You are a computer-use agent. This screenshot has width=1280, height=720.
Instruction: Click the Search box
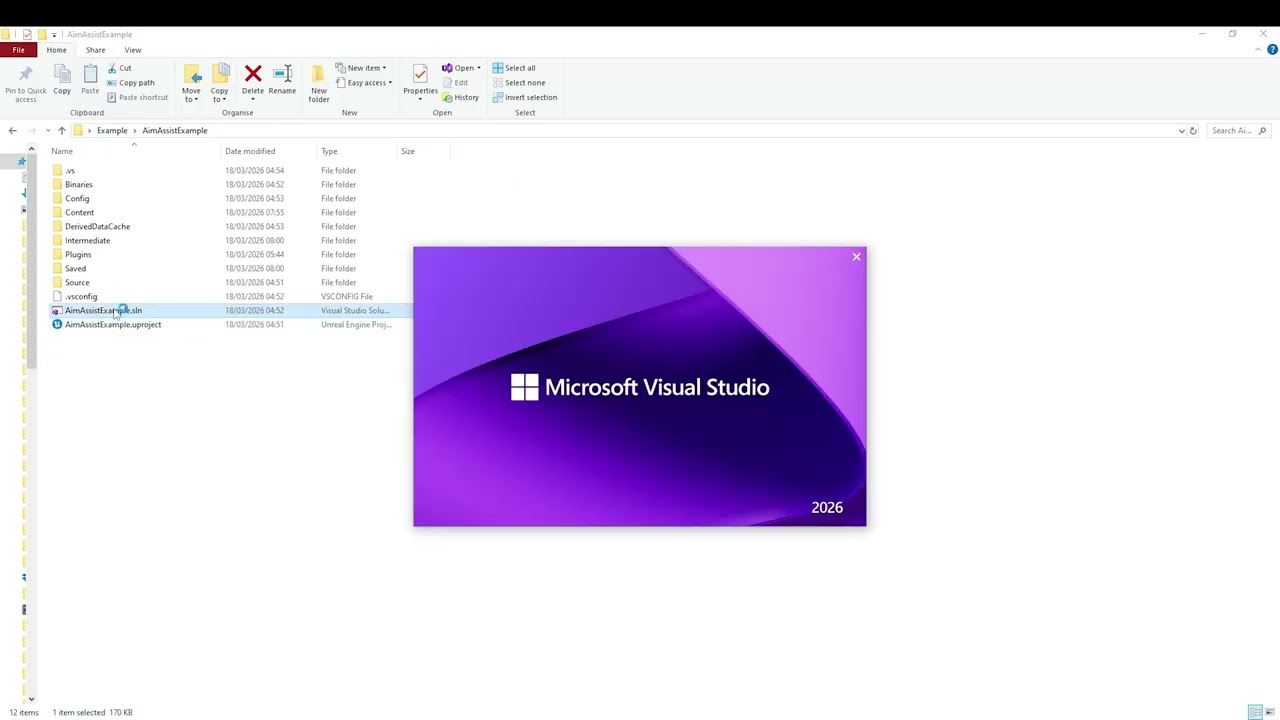click(1237, 131)
